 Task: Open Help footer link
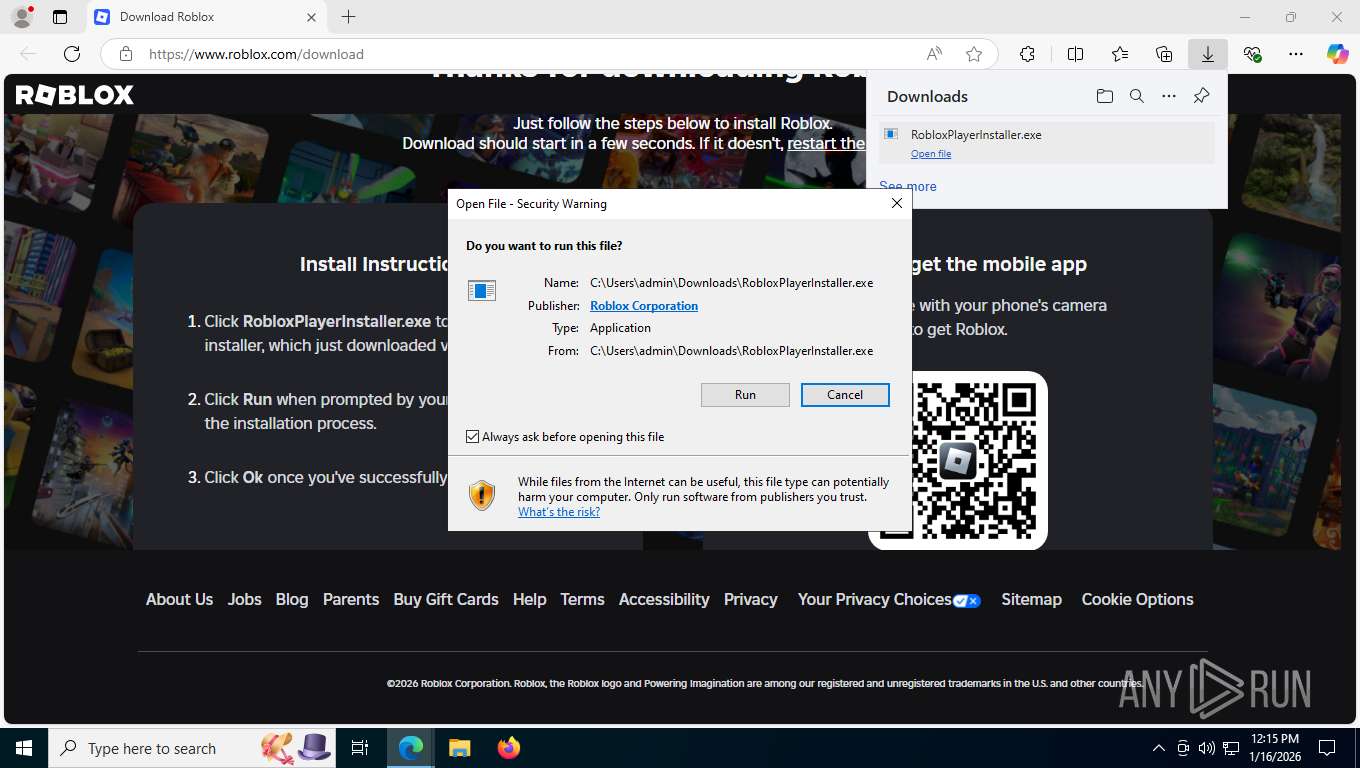tap(529, 599)
